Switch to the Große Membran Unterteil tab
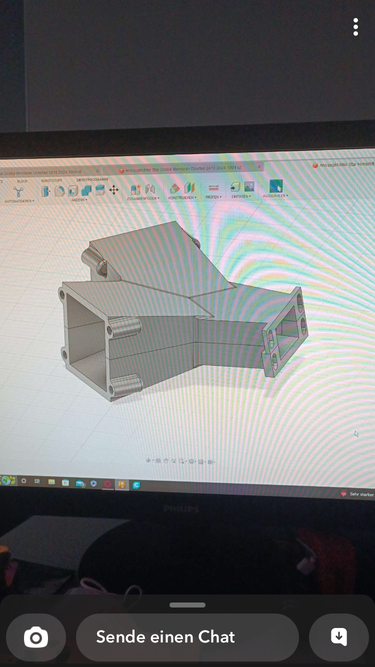 [47, 171]
